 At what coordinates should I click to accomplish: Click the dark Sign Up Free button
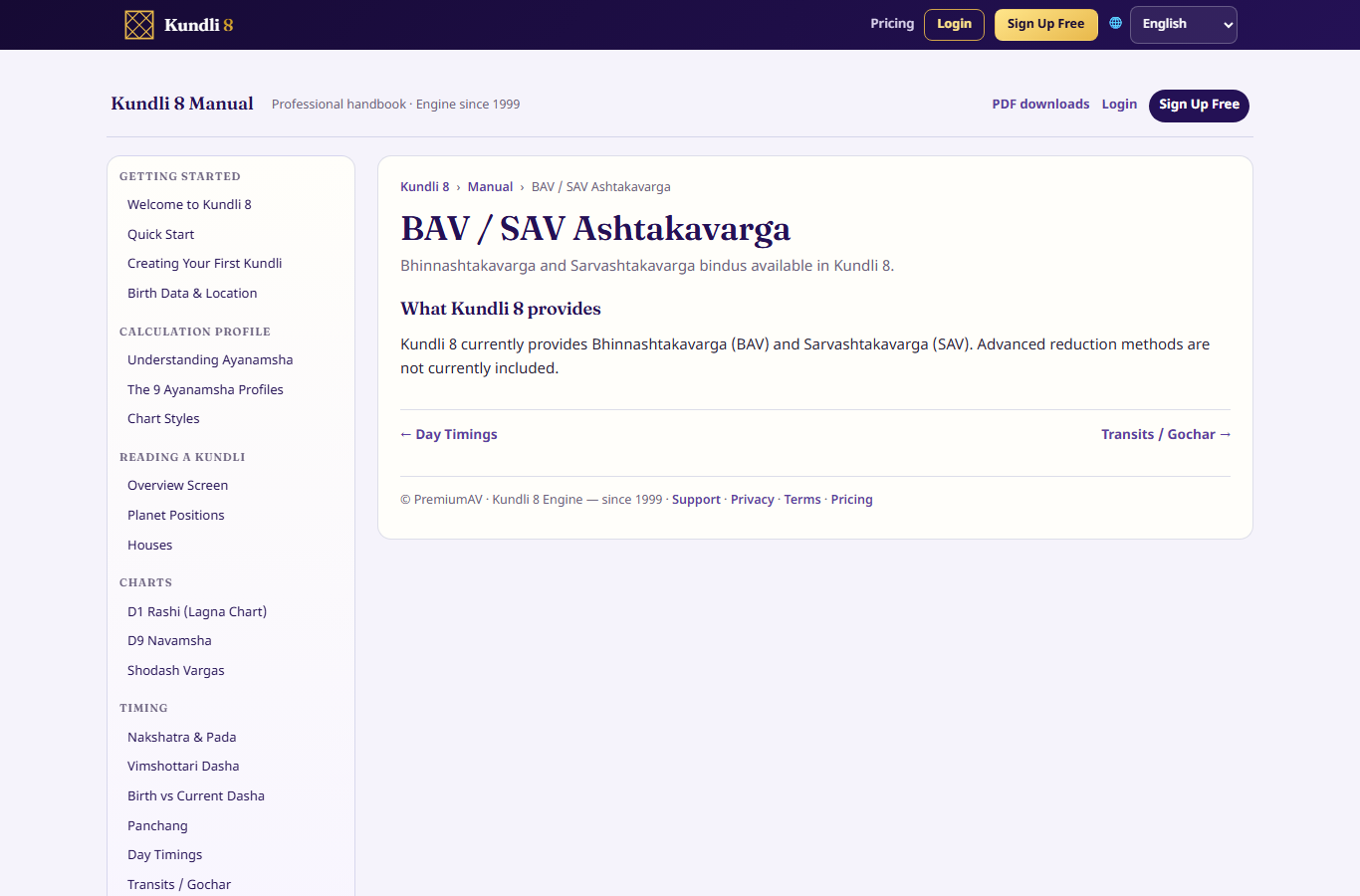point(1199,106)
